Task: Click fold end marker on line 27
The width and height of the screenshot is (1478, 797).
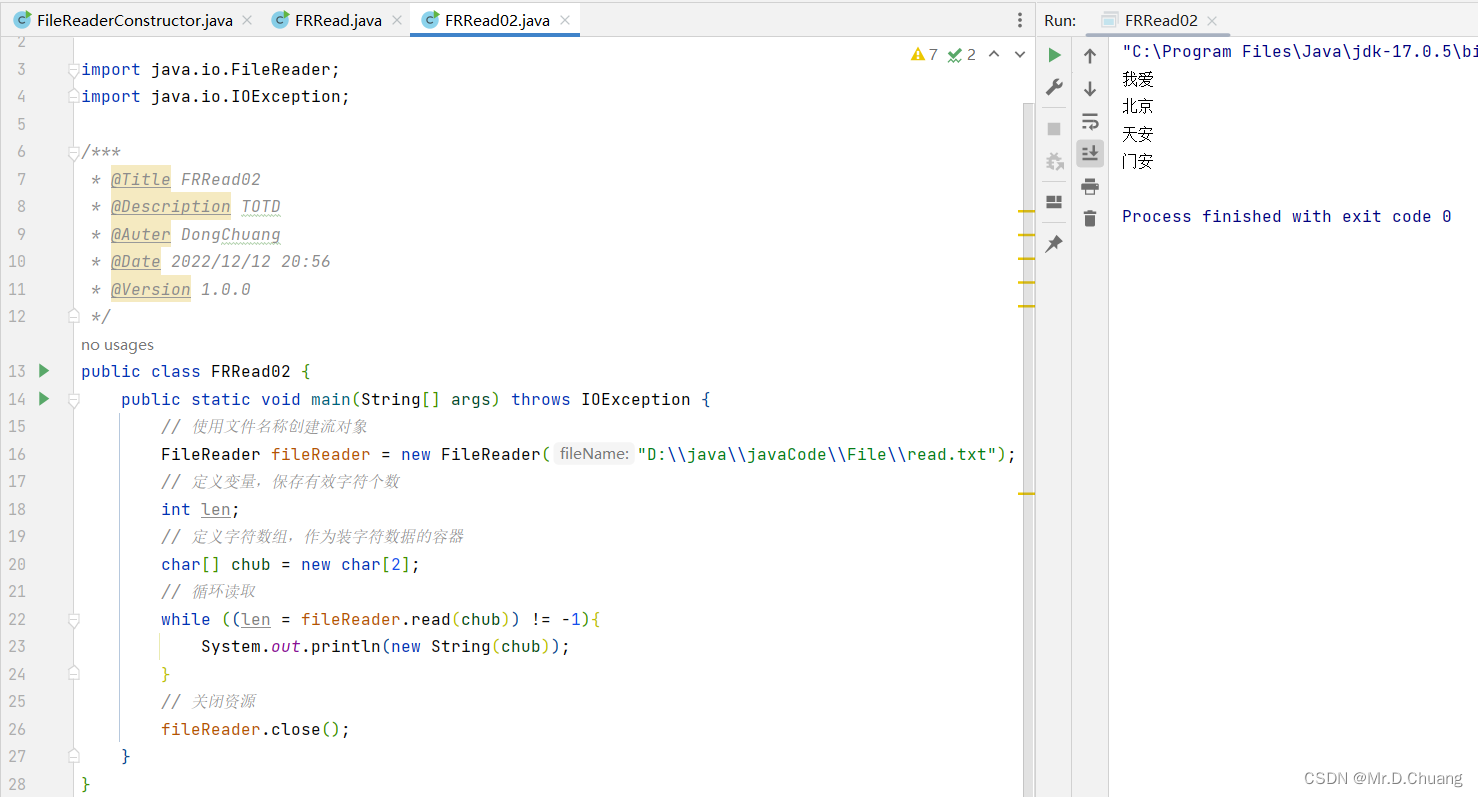Action: point(73,756)
